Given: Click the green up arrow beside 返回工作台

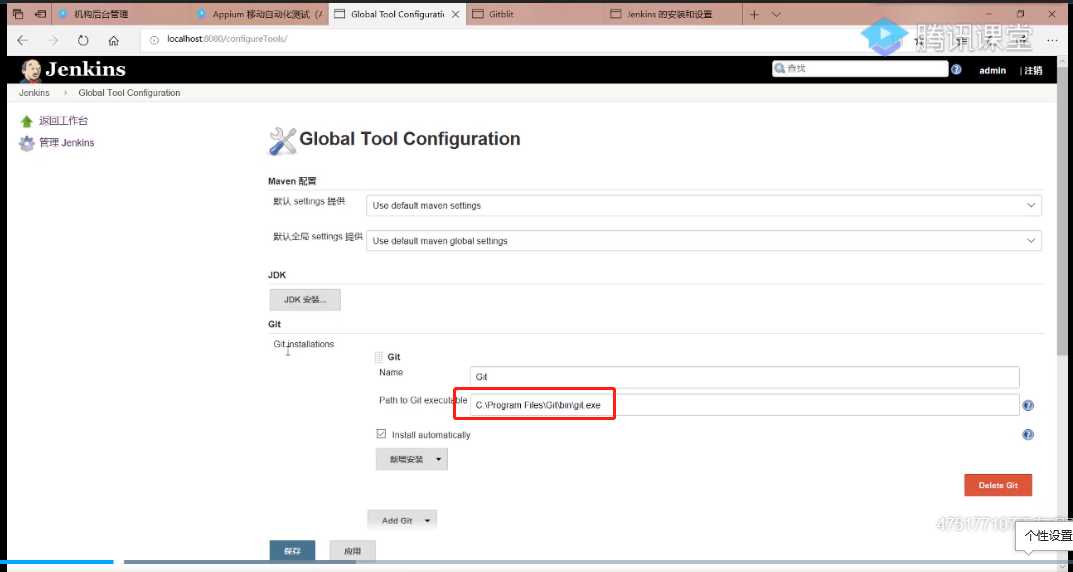Looking at the screenshot, I should click(27, 121).
